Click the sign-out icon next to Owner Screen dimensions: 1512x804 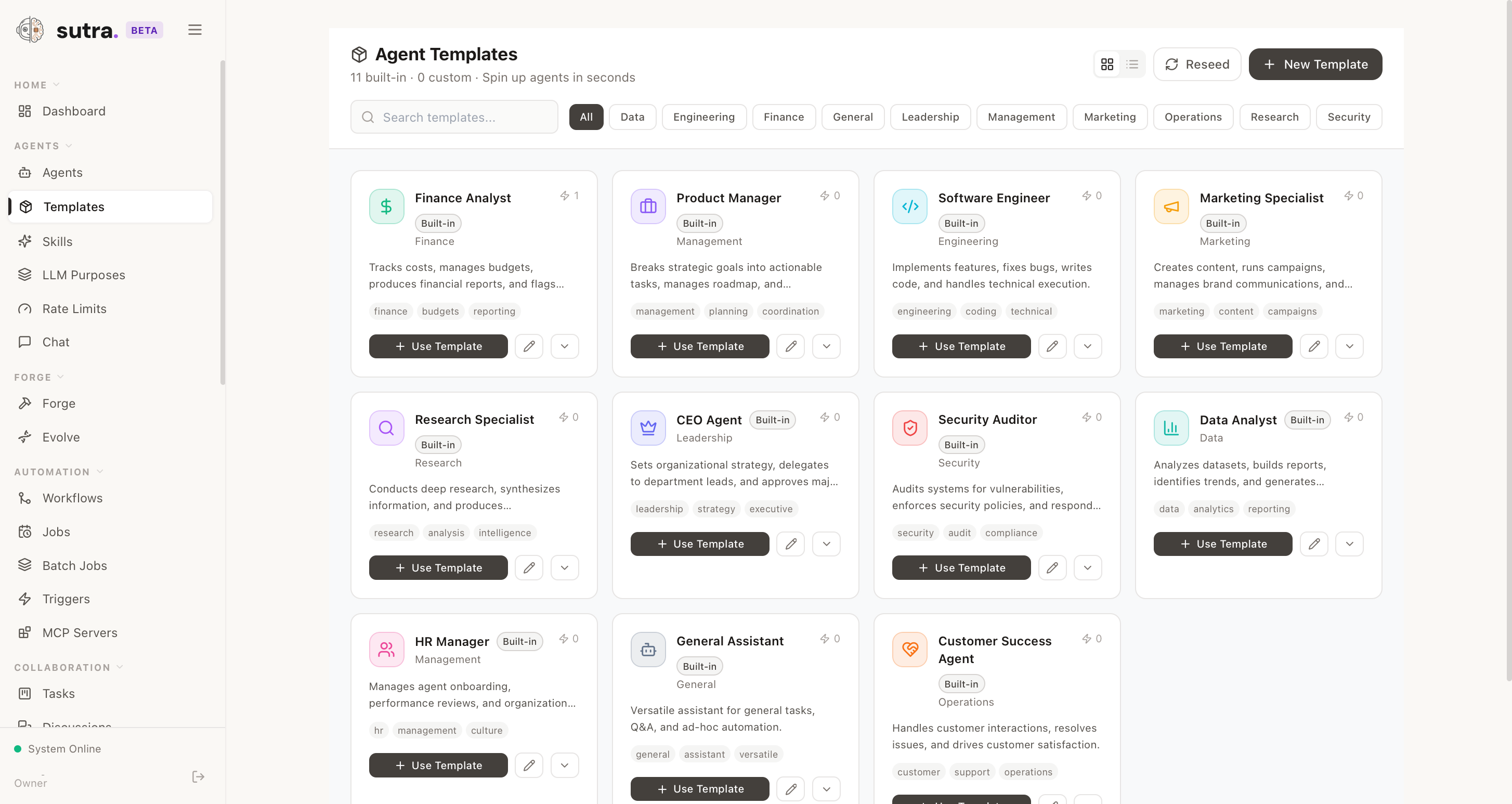pyautogui.click(x=198, y=776)
